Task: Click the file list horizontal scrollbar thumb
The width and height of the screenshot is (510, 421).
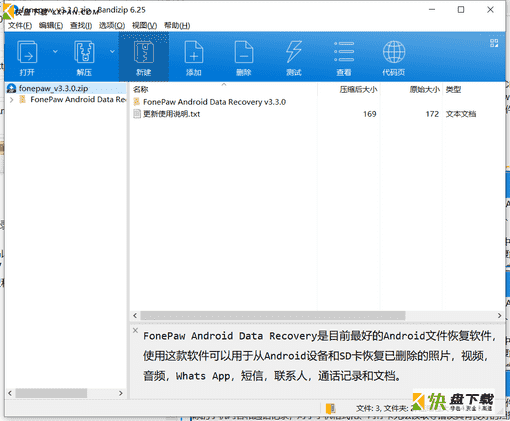Action: click(273, 315)
